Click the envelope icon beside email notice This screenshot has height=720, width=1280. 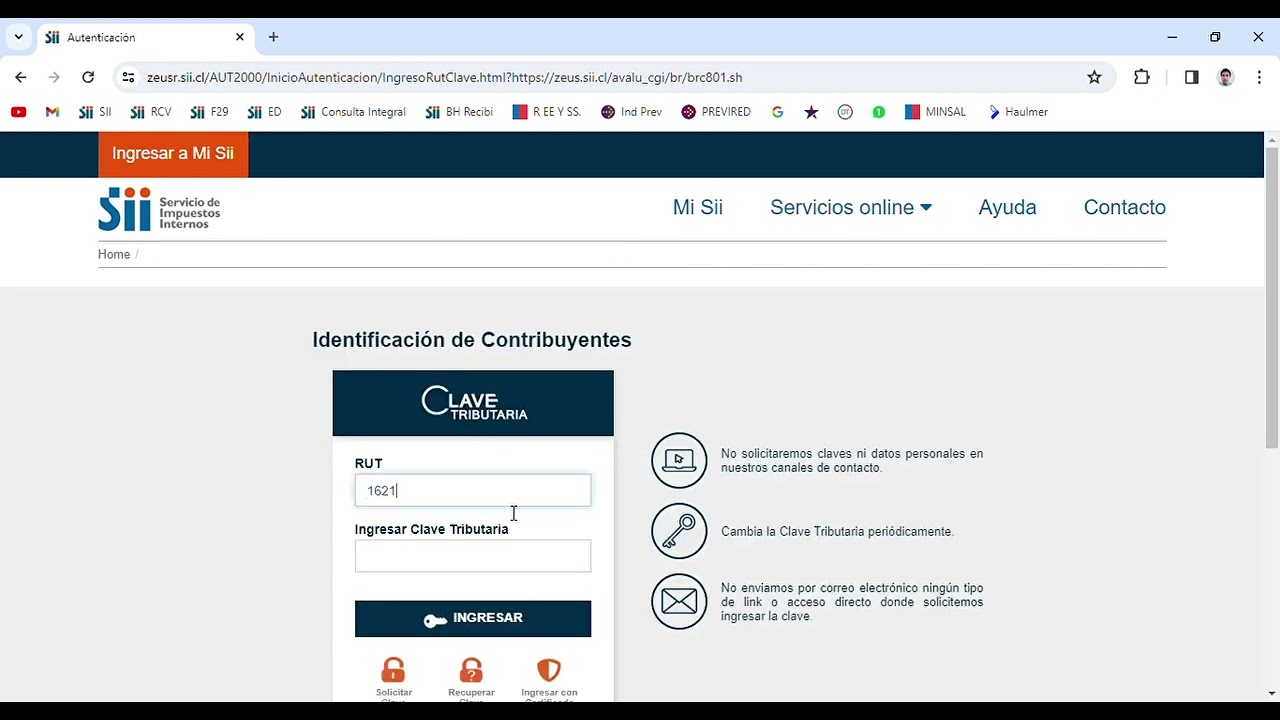tap(679, 601)
